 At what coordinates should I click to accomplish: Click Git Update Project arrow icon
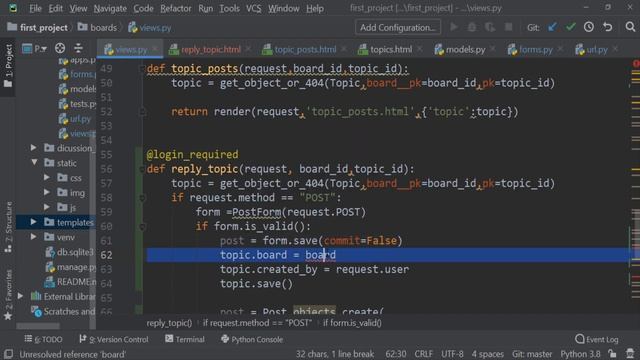click(552, 27)
